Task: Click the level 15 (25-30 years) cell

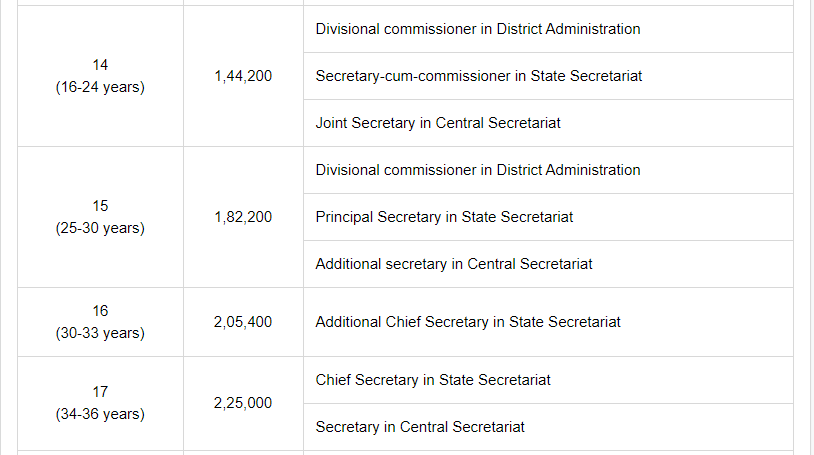Action: coord(100,217)
